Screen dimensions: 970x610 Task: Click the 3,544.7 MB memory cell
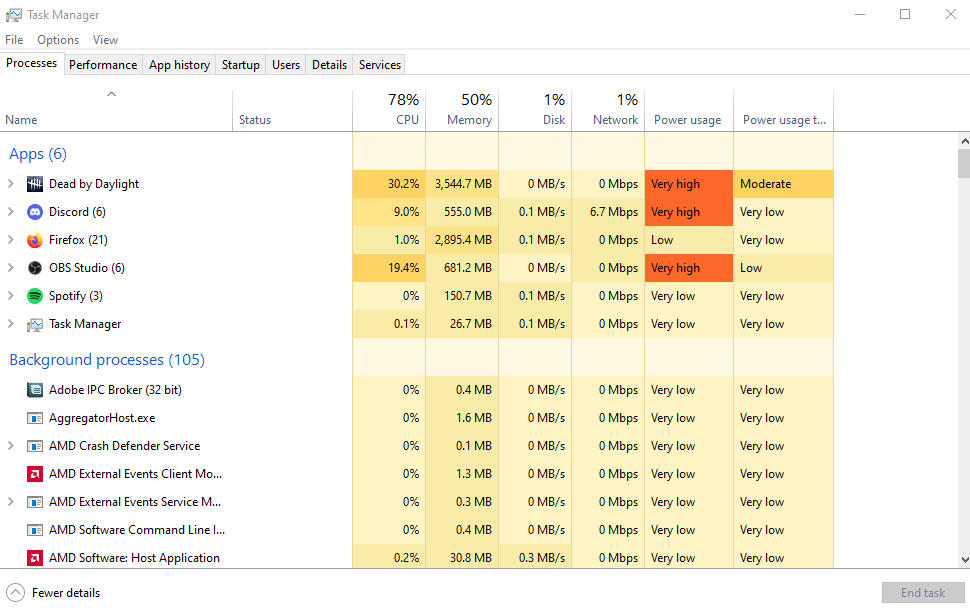462,184
